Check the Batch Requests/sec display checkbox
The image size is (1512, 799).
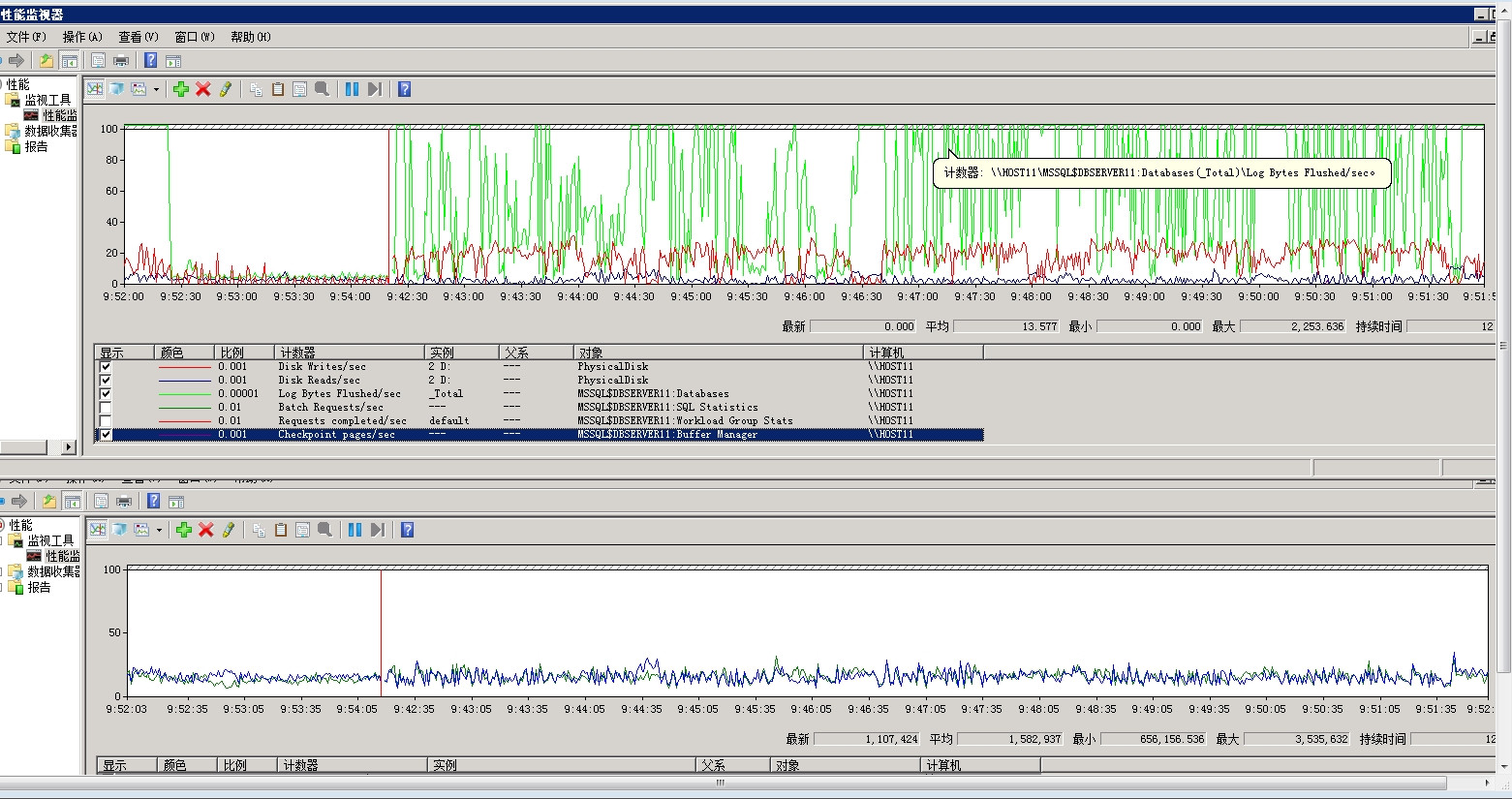tap(106, 408)
